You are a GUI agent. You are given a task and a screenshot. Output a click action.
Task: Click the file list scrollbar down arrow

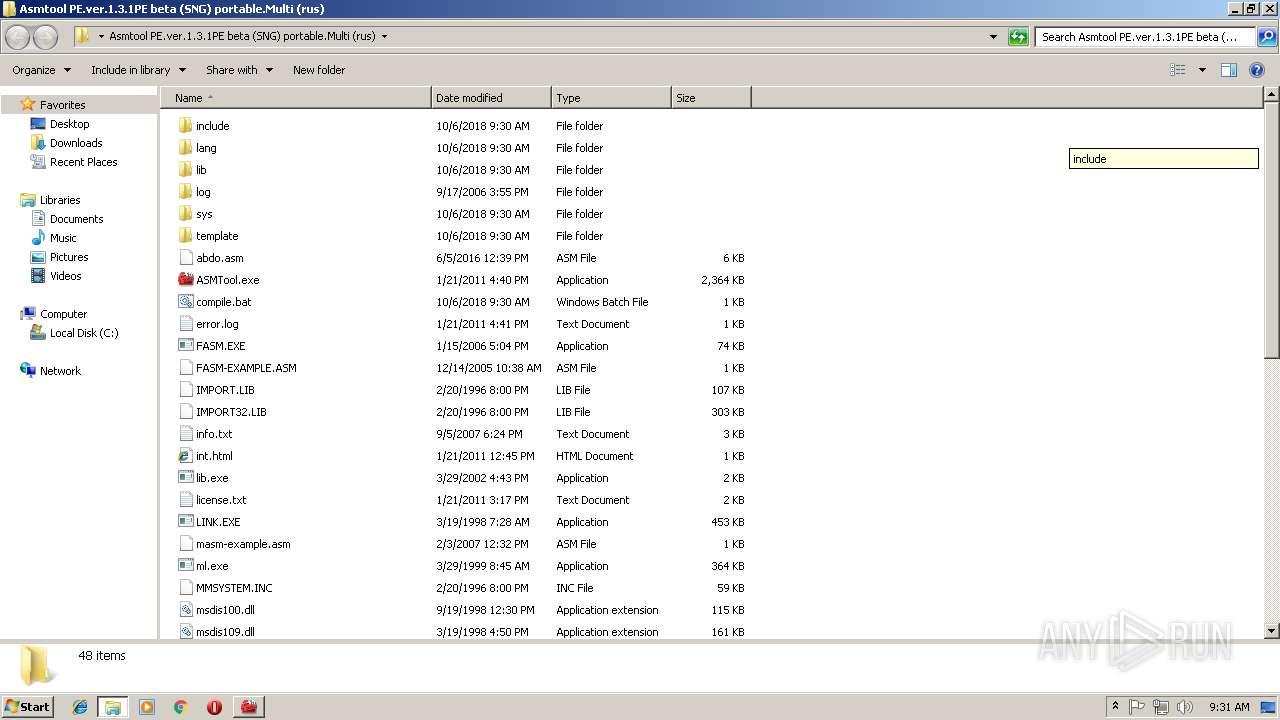tap(1271, 631)
